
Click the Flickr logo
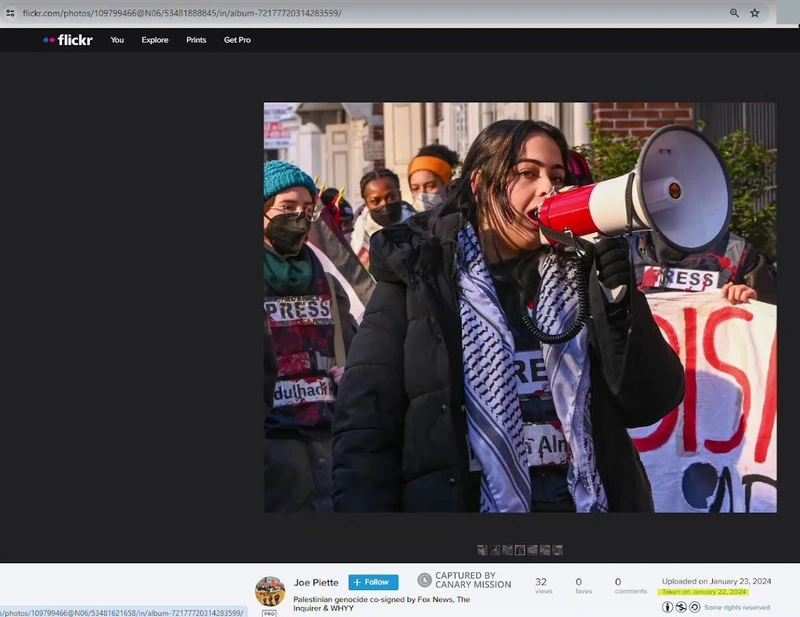68,40
